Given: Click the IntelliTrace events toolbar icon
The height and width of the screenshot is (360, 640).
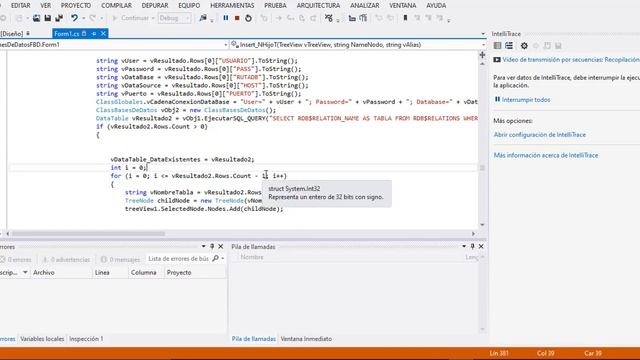Looking at the screenshot, I should 329,18.
